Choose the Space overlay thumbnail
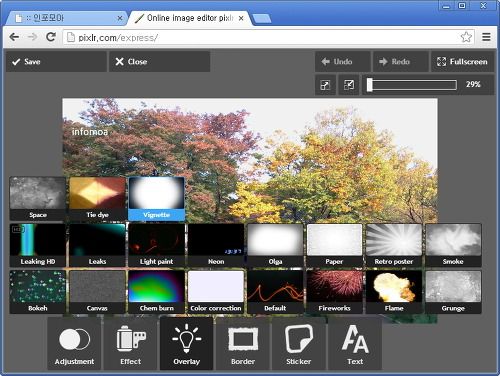Viewport: 500px width, 376px height. [x=38, y=198]
